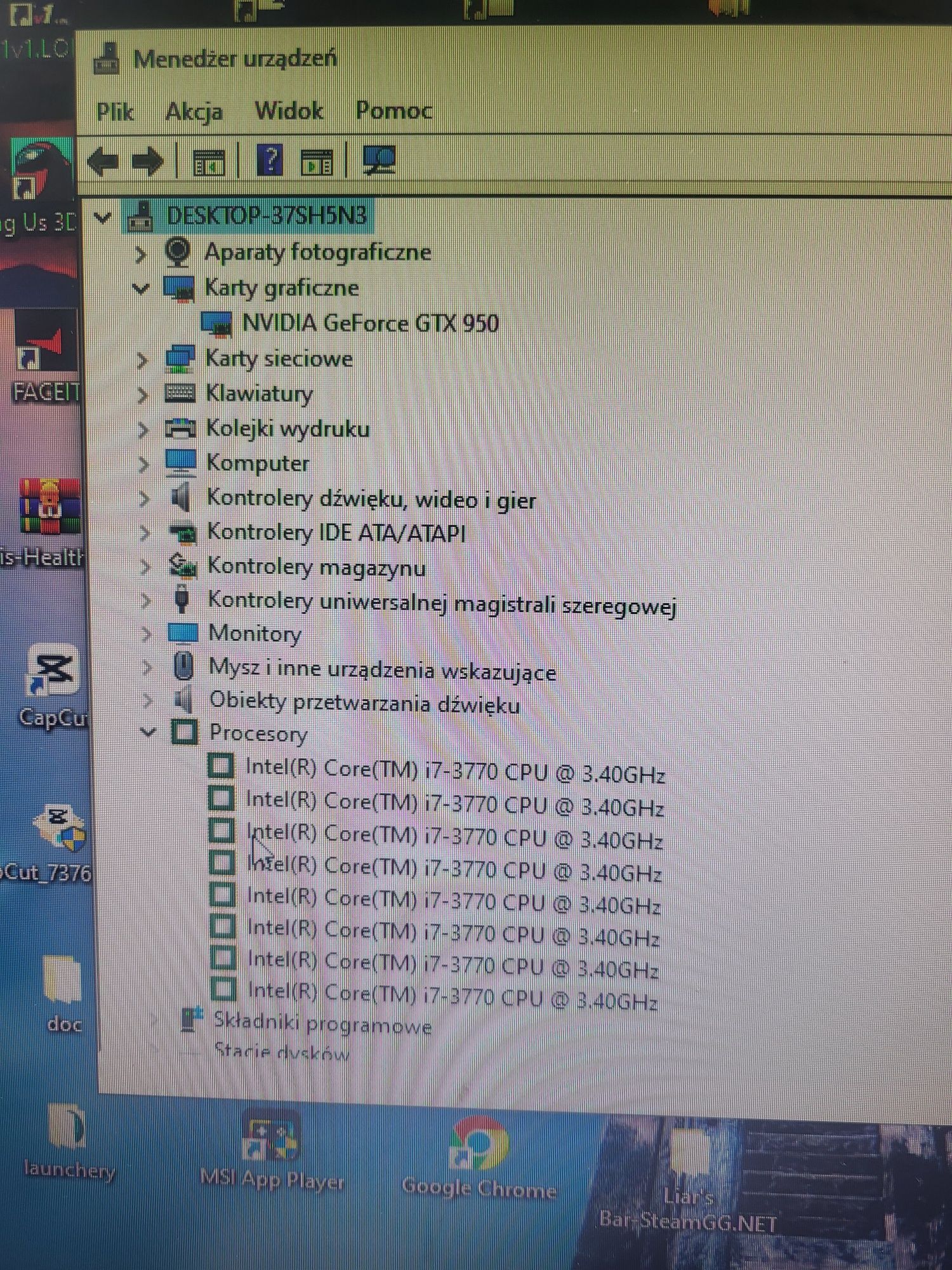Collapse the Karty graficzne category

pyautogui.click(x=141, y=289)
